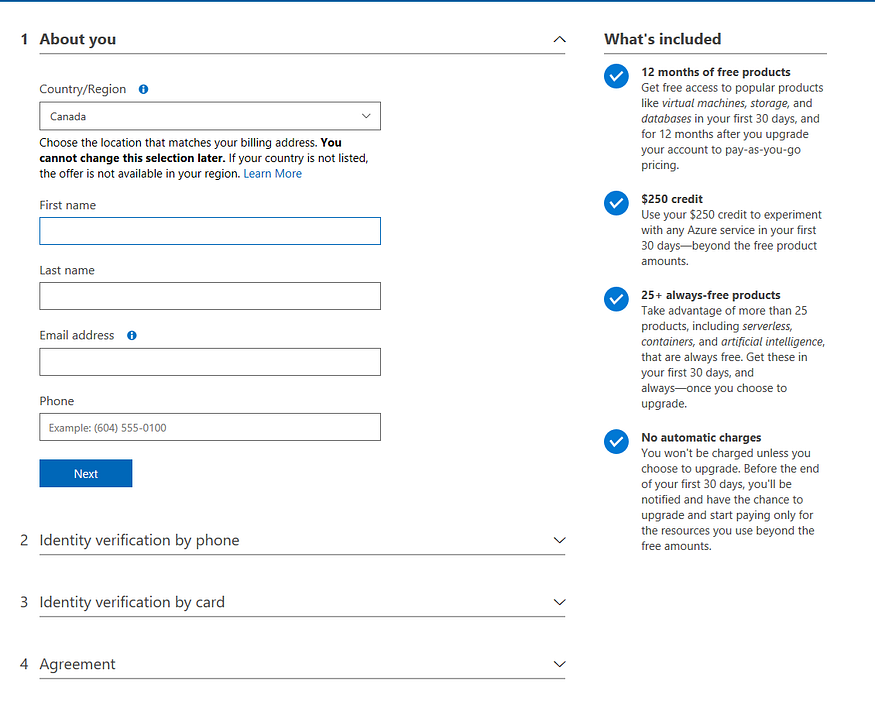875x702 pixels.
Task: Click the checkmark beside 25+ always-free products
Action: pyautogui.click(x=616, y=299)
